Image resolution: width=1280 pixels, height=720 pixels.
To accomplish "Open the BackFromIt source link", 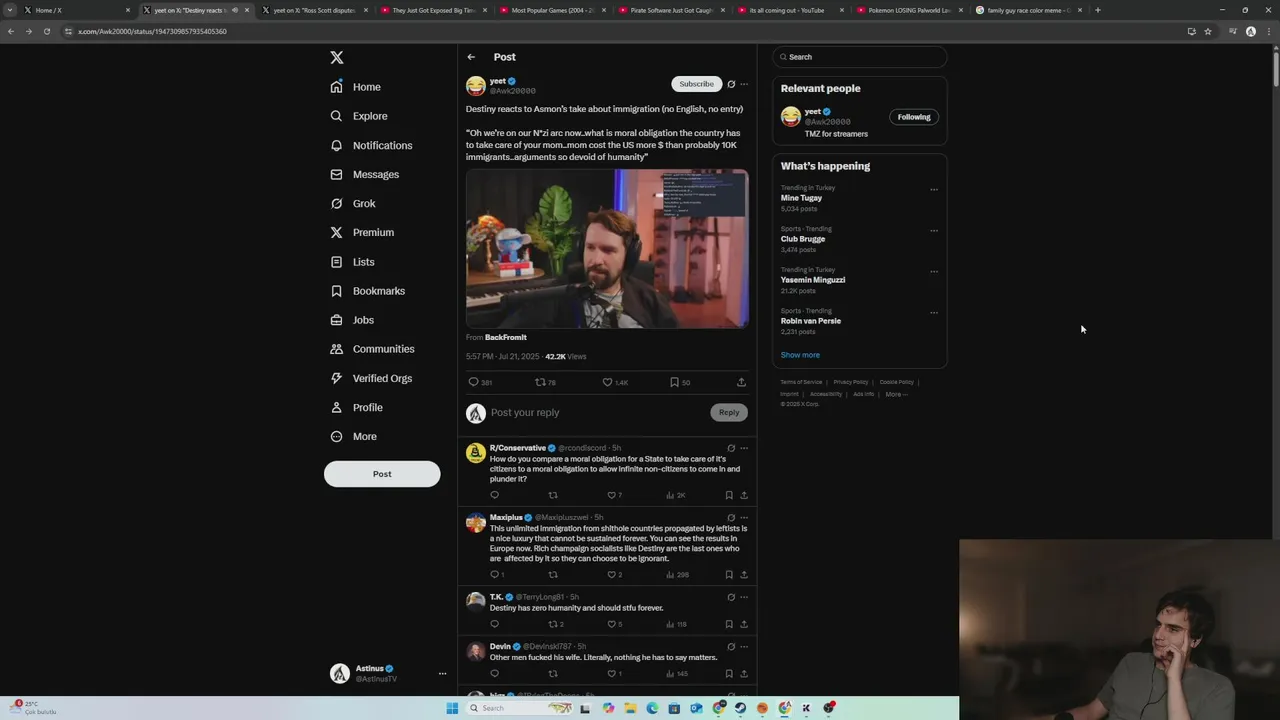I will (x=506, y=337).
